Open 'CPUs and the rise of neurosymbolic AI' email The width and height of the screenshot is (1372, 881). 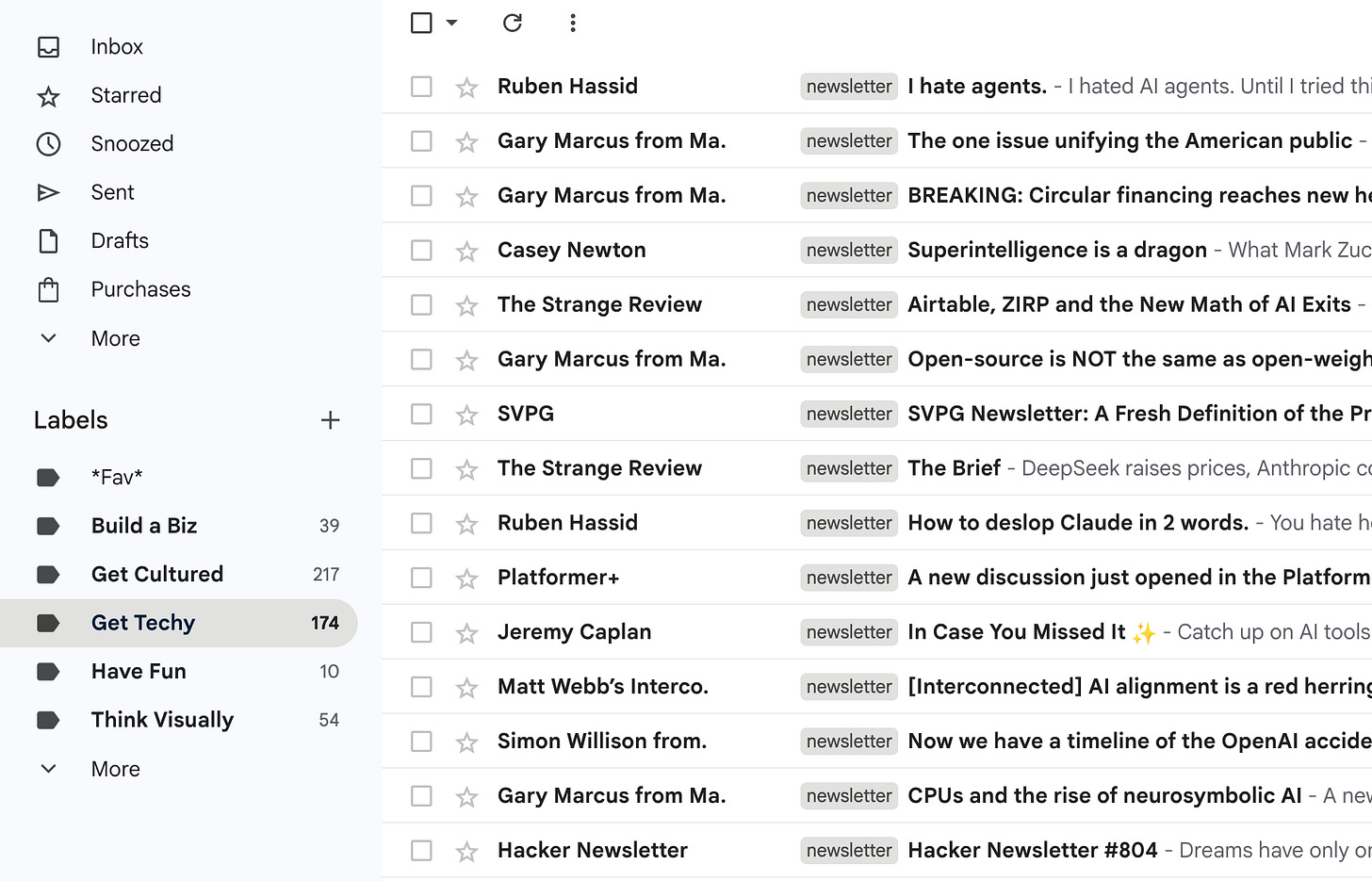tap(1104, 796)
